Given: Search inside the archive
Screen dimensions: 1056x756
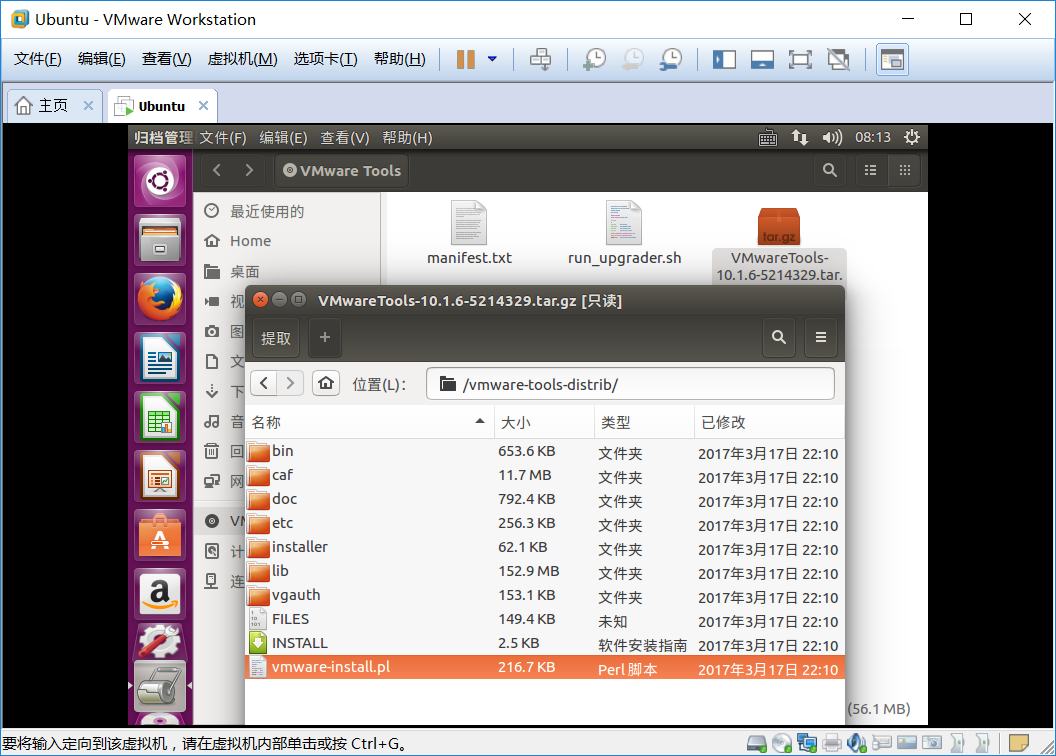Looking at the screenshot, I should pos(779,337).
